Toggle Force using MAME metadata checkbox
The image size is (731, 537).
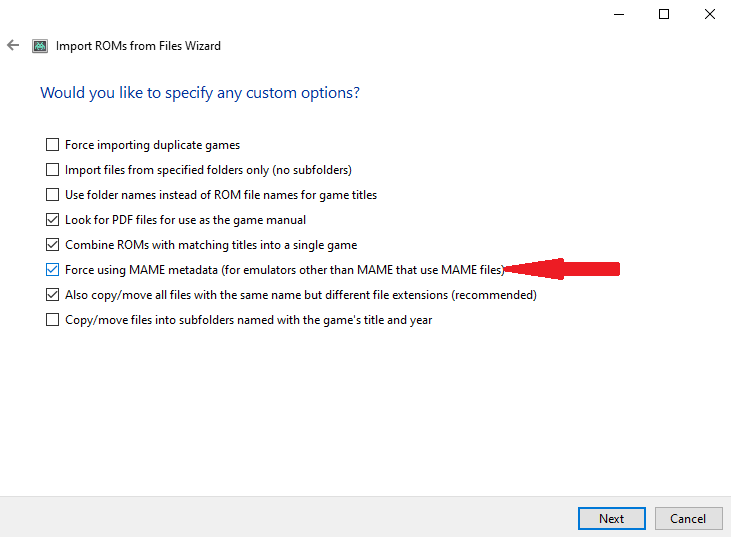point(52,269)
